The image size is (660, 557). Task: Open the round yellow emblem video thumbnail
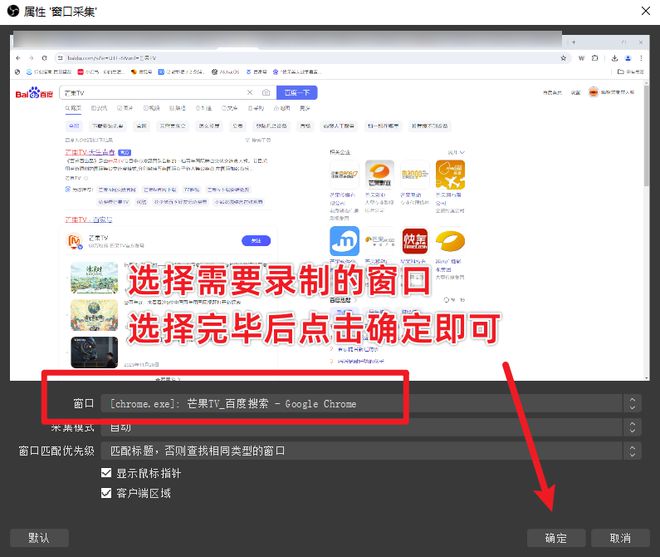pos(94,315)
